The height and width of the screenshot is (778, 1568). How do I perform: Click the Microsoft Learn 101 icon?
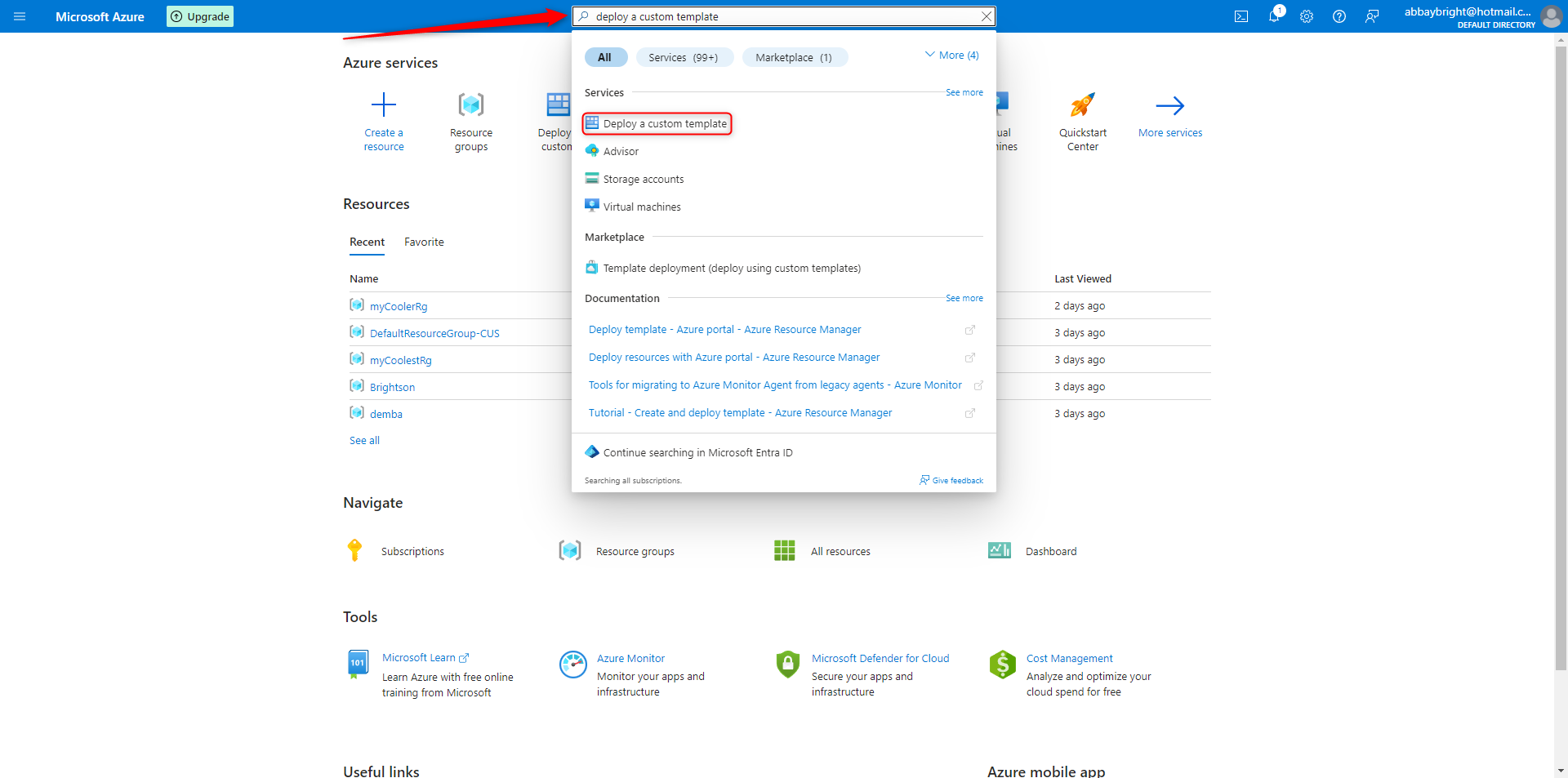tap(358, 665)
